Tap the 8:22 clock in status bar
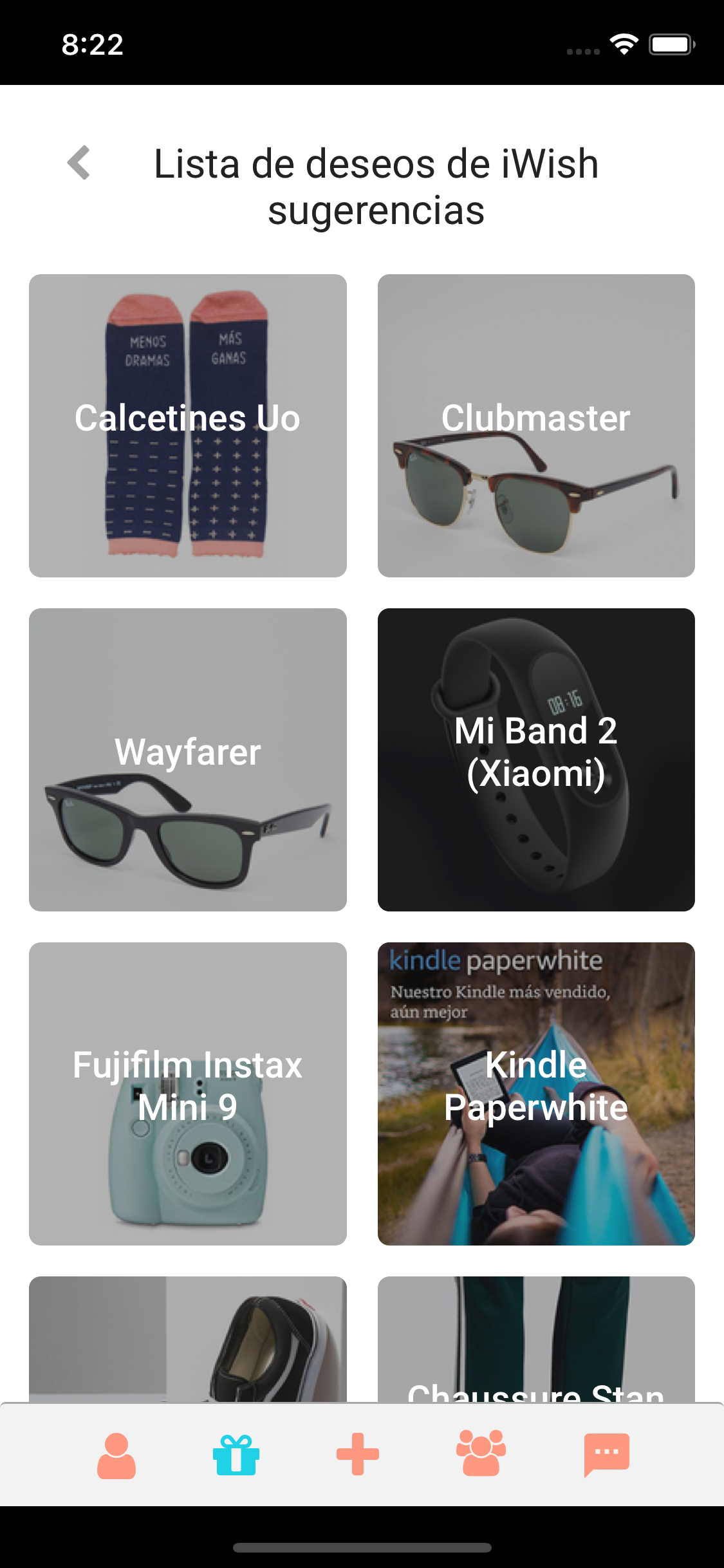Screen dimensions: 724x1568 click(x=93, y=44)
